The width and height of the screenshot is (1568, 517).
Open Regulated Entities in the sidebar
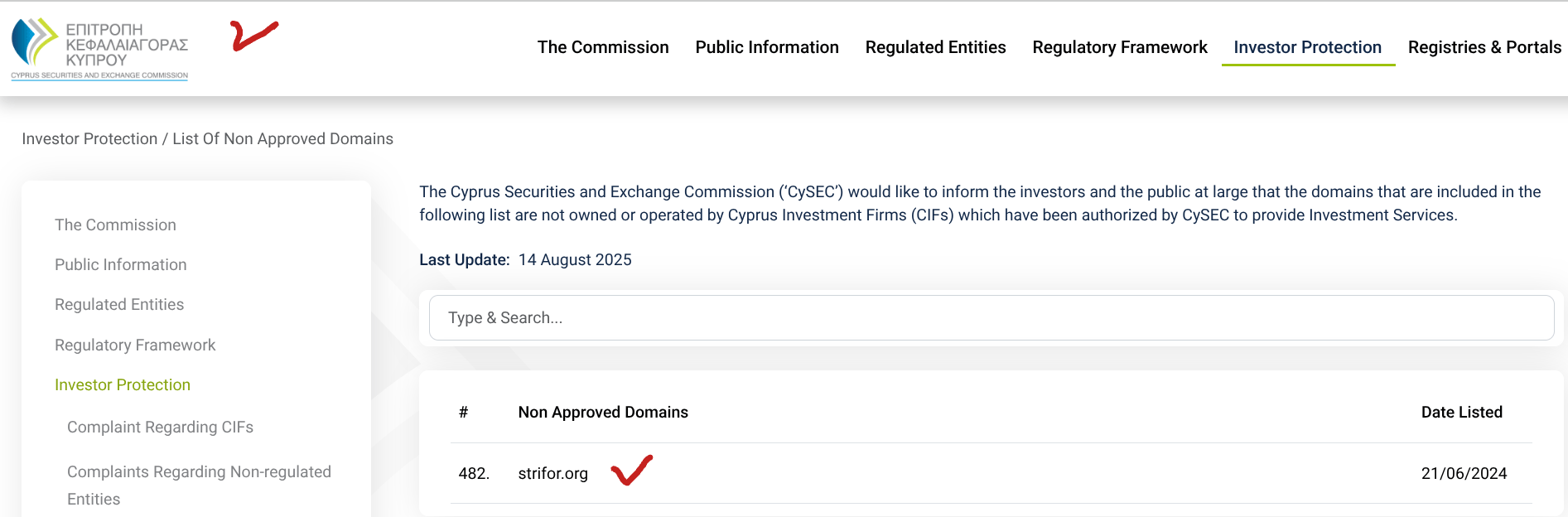click(119, 305)
